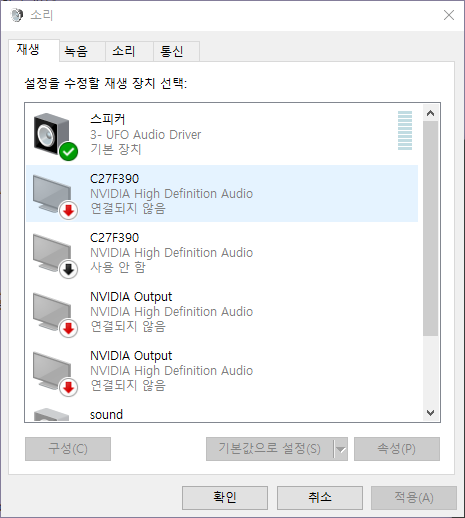Click the 확인 button
The height and width of the screenshot is (518, 465).
[225, 498]
